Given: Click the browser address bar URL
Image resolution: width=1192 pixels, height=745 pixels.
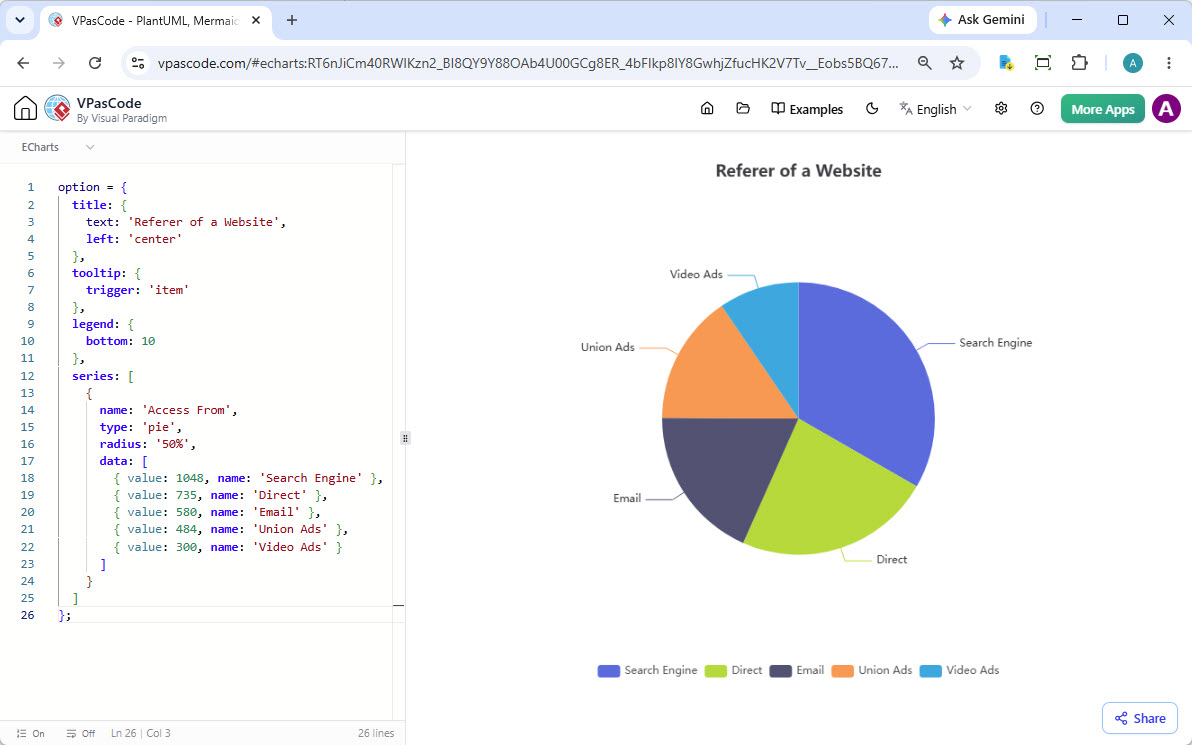Looking at the screenshot, I should pyautogui.click(x=528, y=63).
